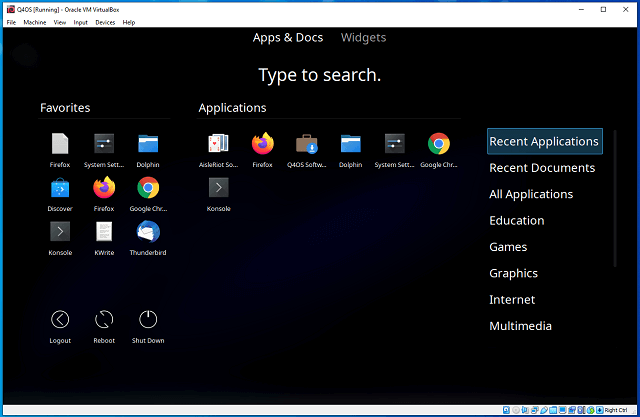Choose the Multimedia category

tap(520, 326)
